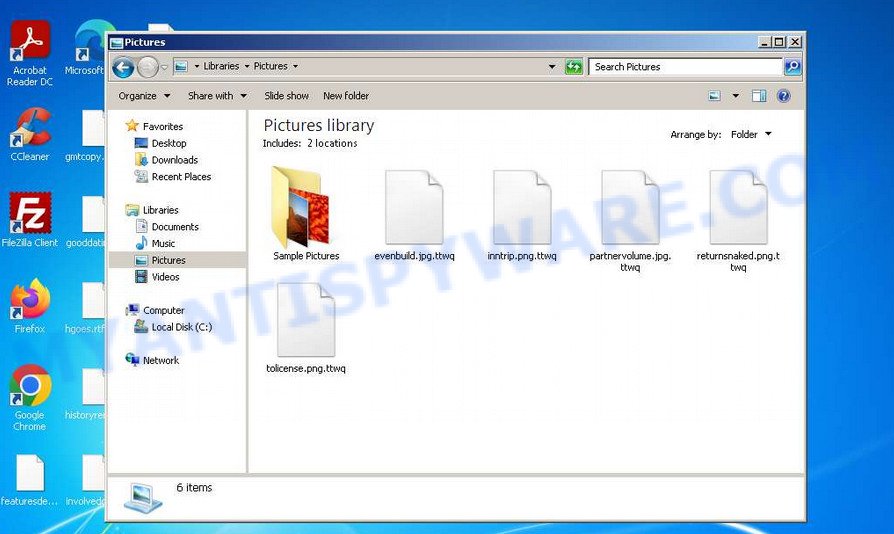Select file returnsnaked.png.ttwq
894x534 pixels.
coord(738,221)
